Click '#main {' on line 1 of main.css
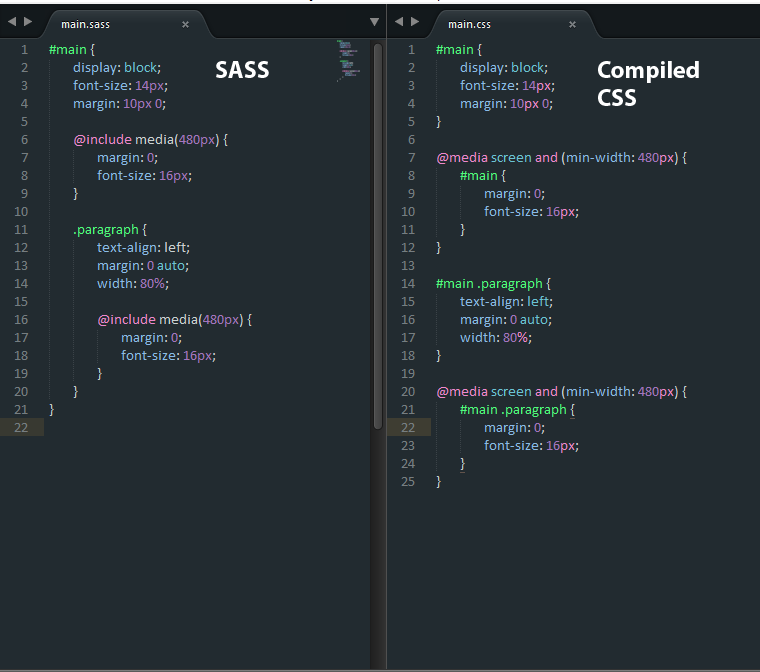 pyautogui.click(x=459, y=49)
